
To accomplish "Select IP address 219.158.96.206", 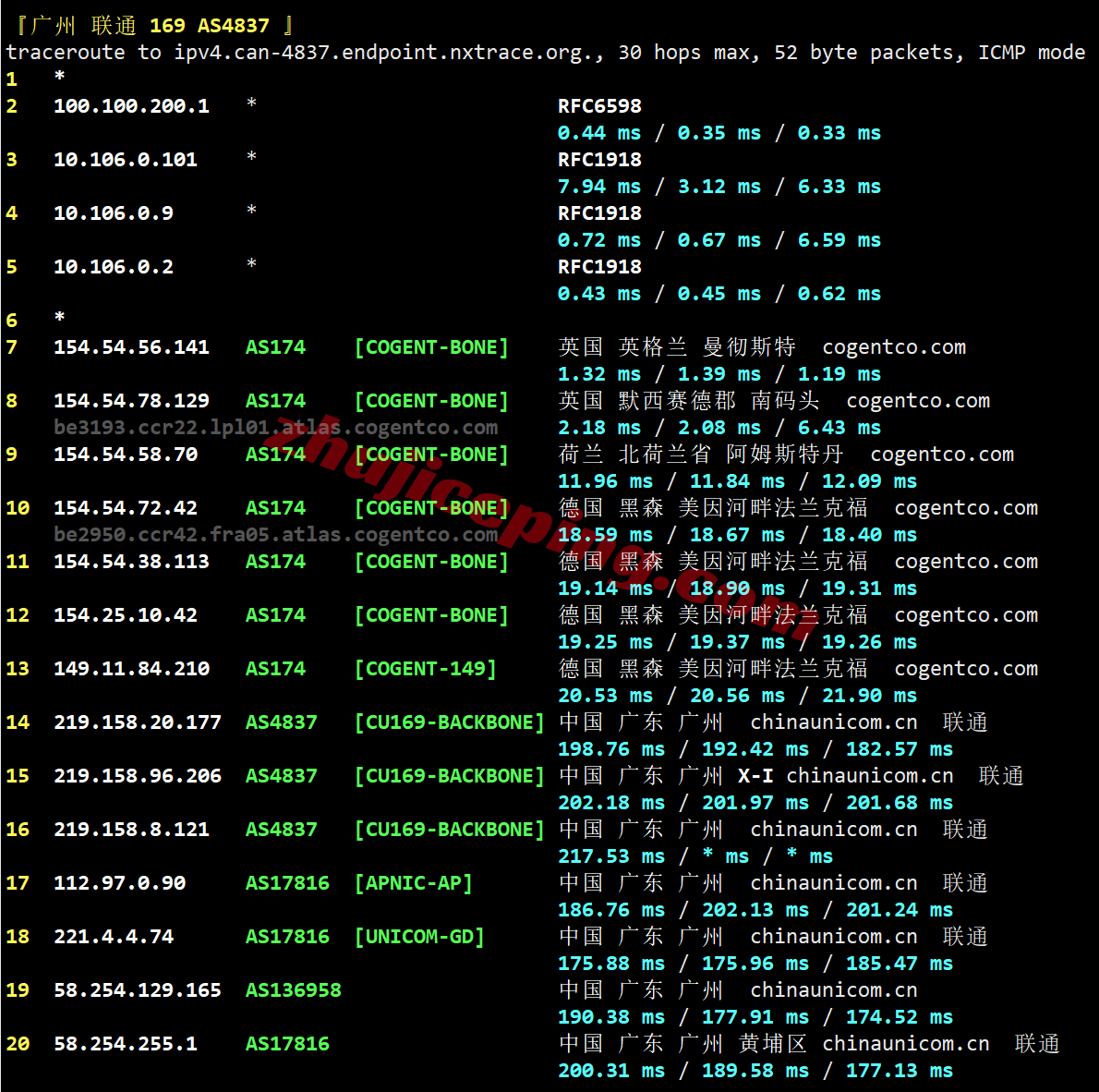I will point(138,776).
